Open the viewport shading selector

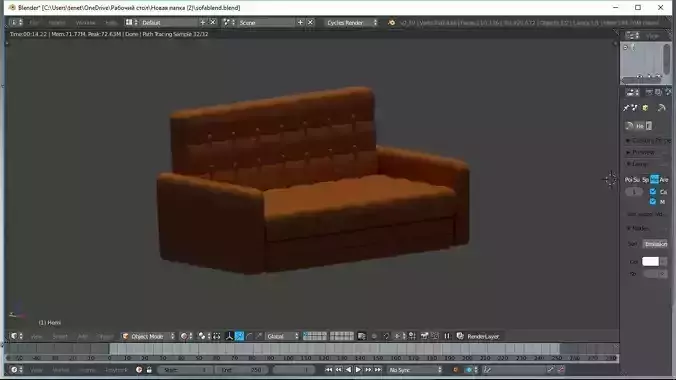pyautogui.click(x=186, y=336)
